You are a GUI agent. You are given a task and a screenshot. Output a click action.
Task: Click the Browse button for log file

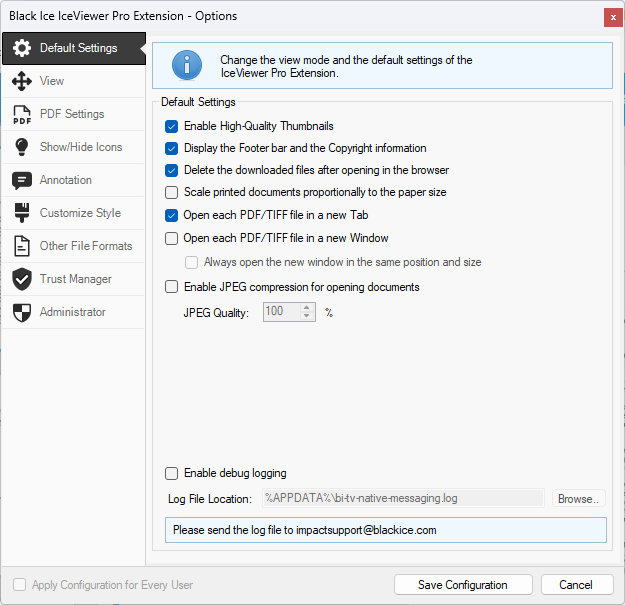(578, 499)
